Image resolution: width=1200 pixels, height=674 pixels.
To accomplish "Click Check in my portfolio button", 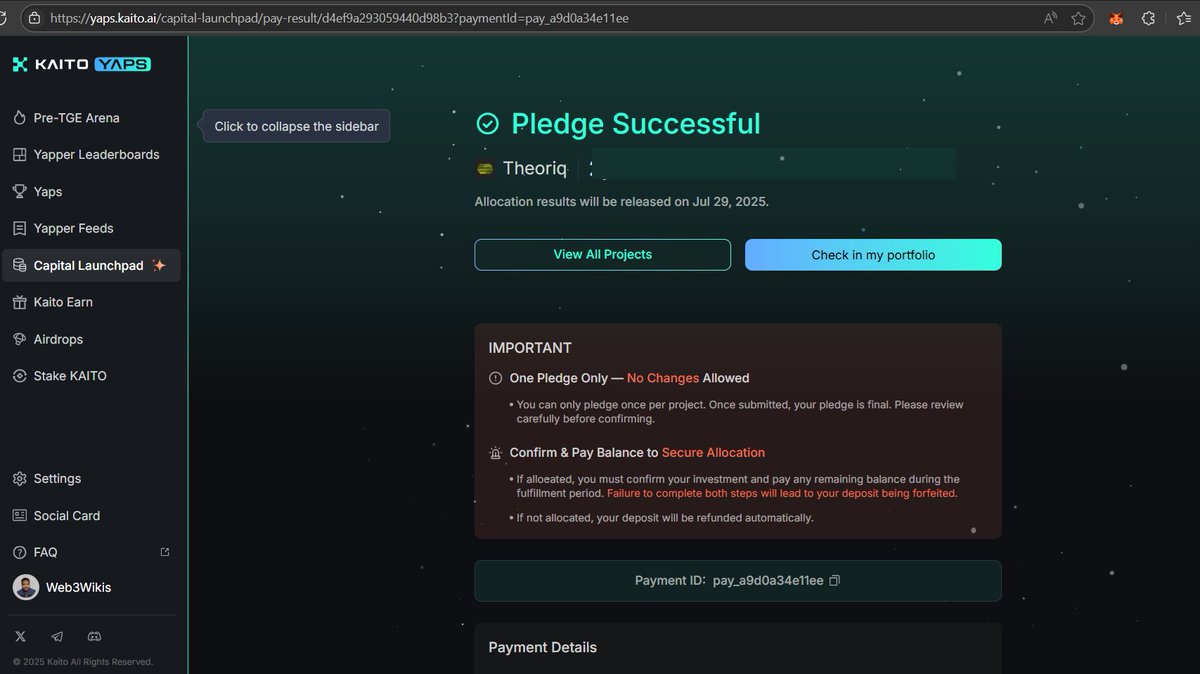I will [873, 255].
